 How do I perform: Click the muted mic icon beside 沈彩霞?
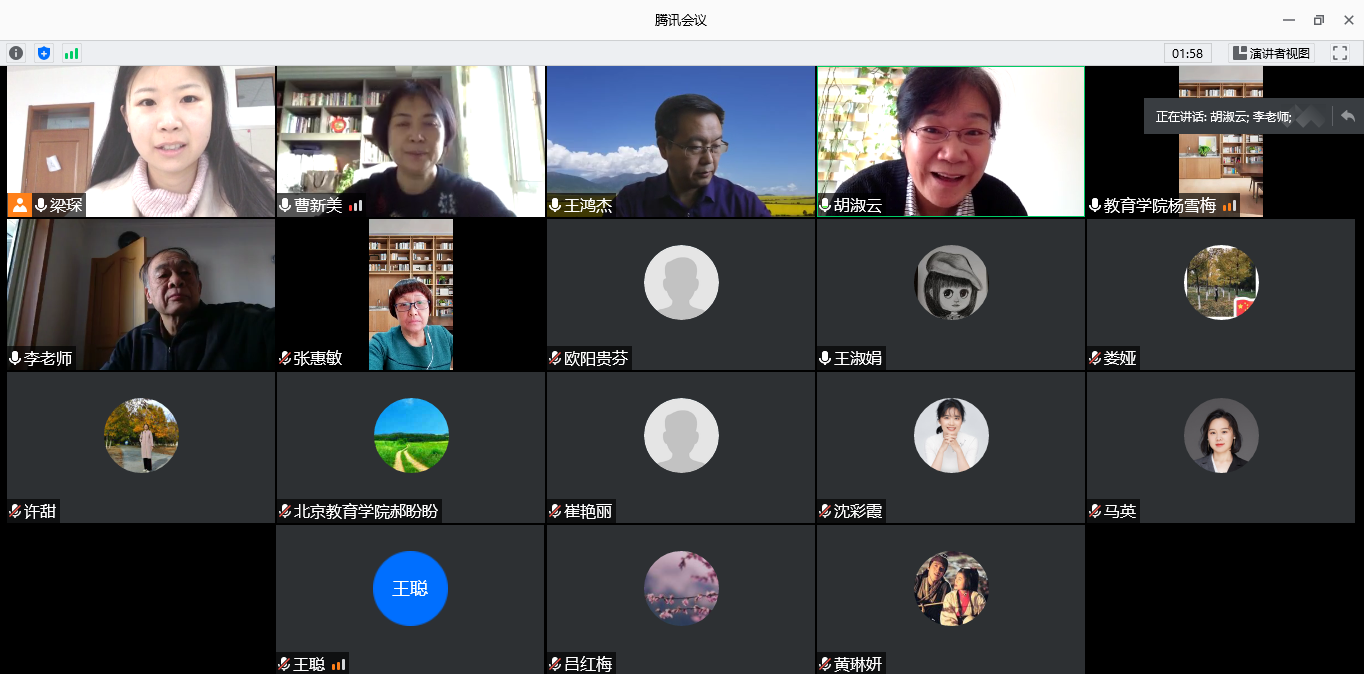[825, 511]
